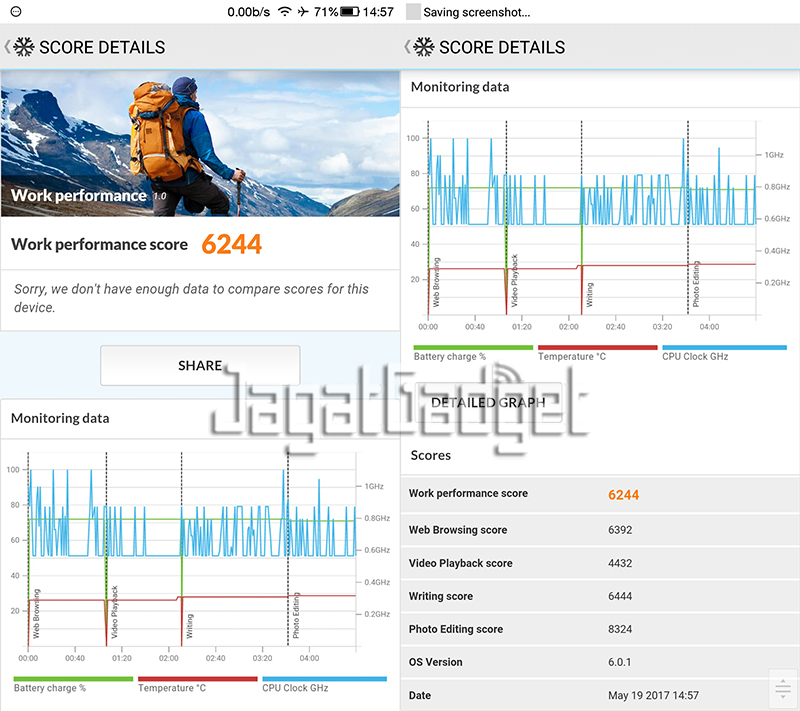
Task: Tap the Saving screenshot notification thumbnail
Action: [413, 12]
